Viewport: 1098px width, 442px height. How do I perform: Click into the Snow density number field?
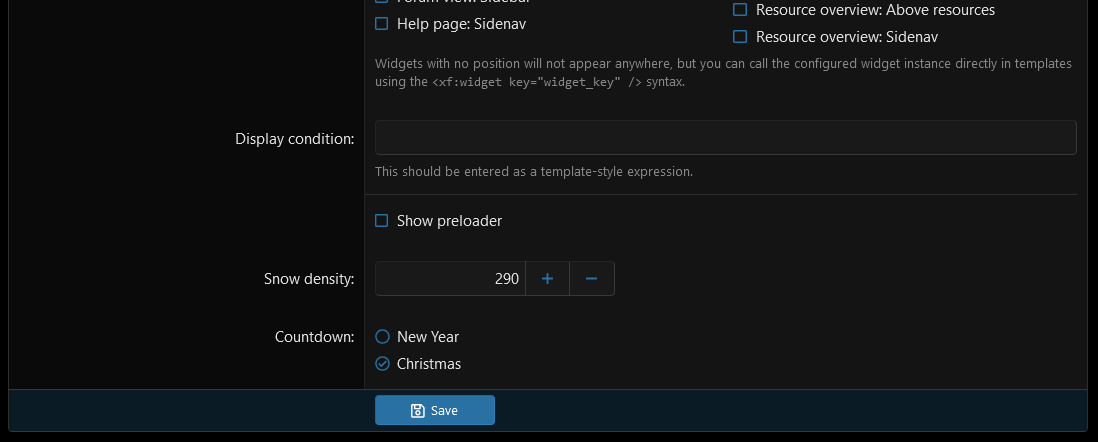[450, 279]
